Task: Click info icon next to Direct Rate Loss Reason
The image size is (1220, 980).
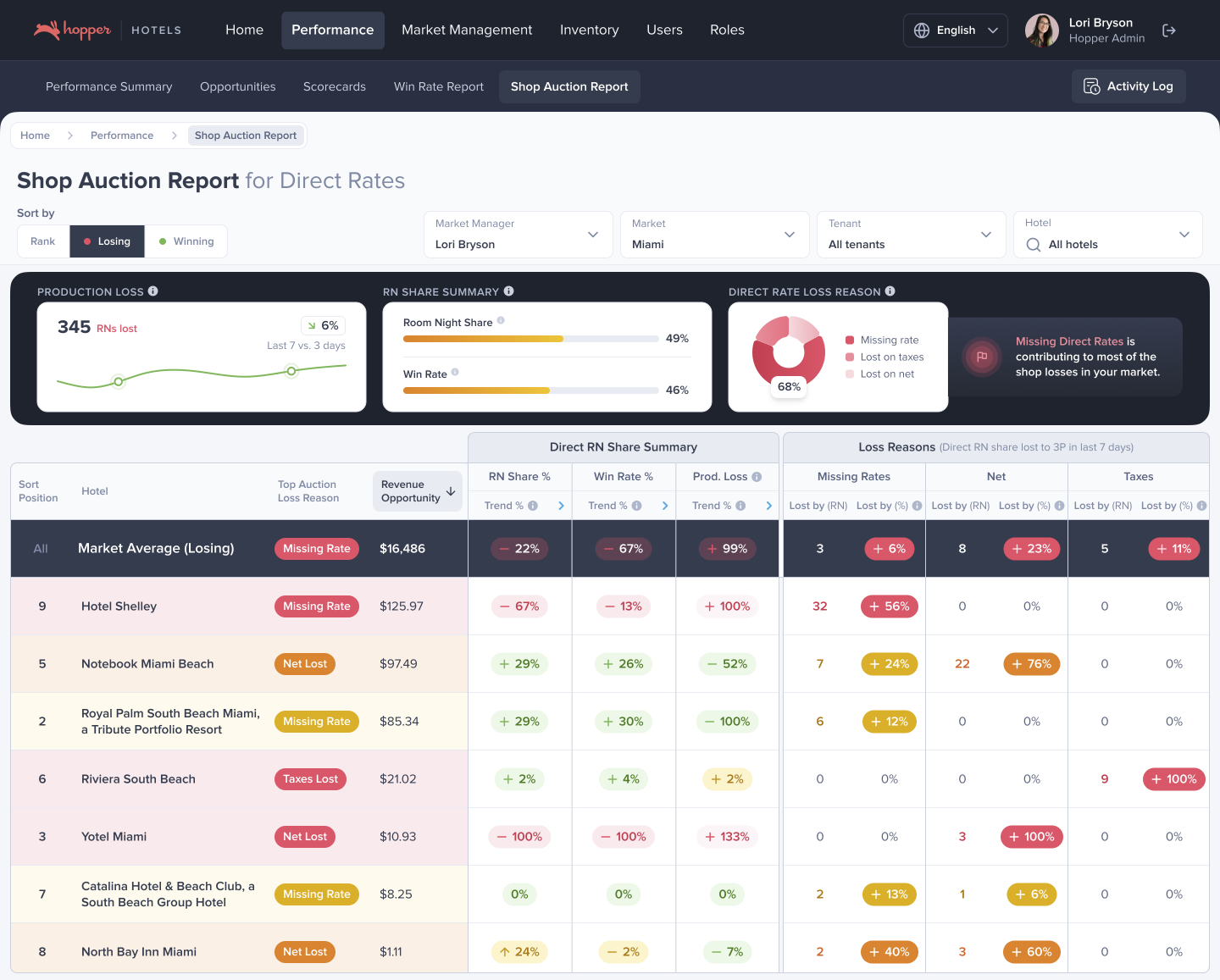Action: [890, 291]
